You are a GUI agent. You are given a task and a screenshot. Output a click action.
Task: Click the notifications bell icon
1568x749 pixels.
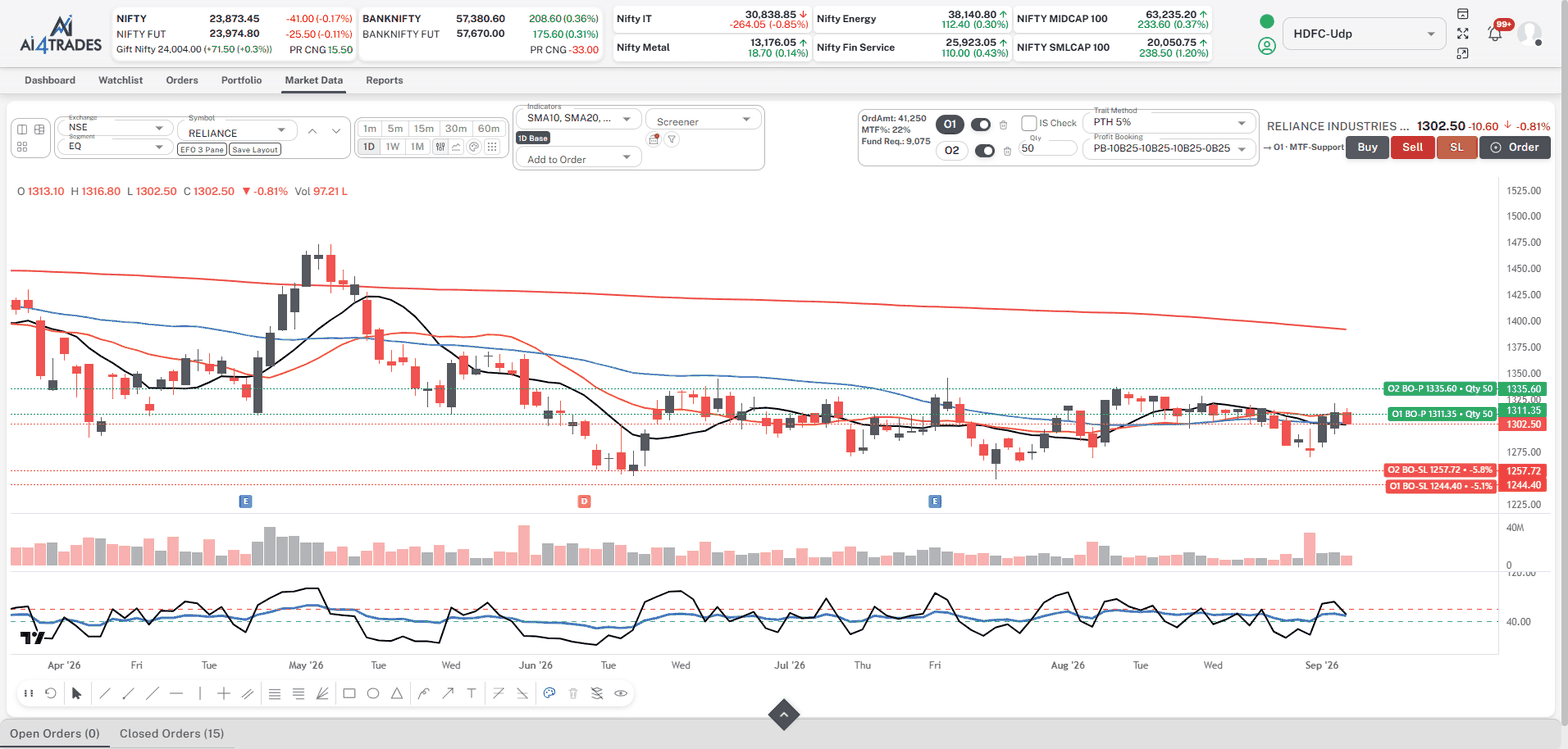(x=1495, y=33)
